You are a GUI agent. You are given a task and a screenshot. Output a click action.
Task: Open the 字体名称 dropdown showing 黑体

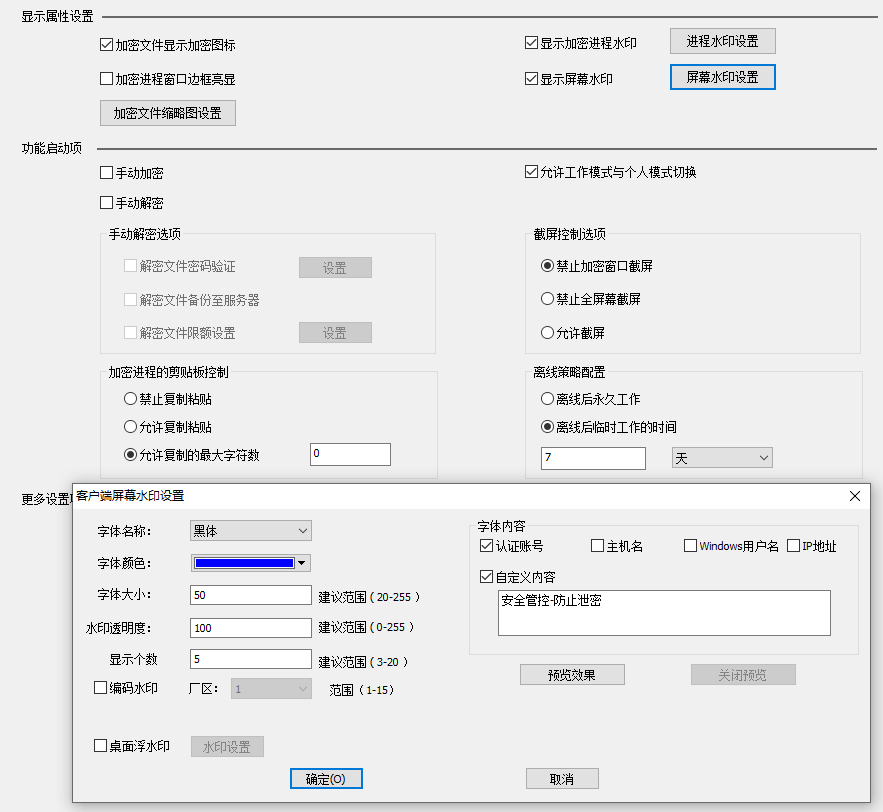[x=250, y=531]
